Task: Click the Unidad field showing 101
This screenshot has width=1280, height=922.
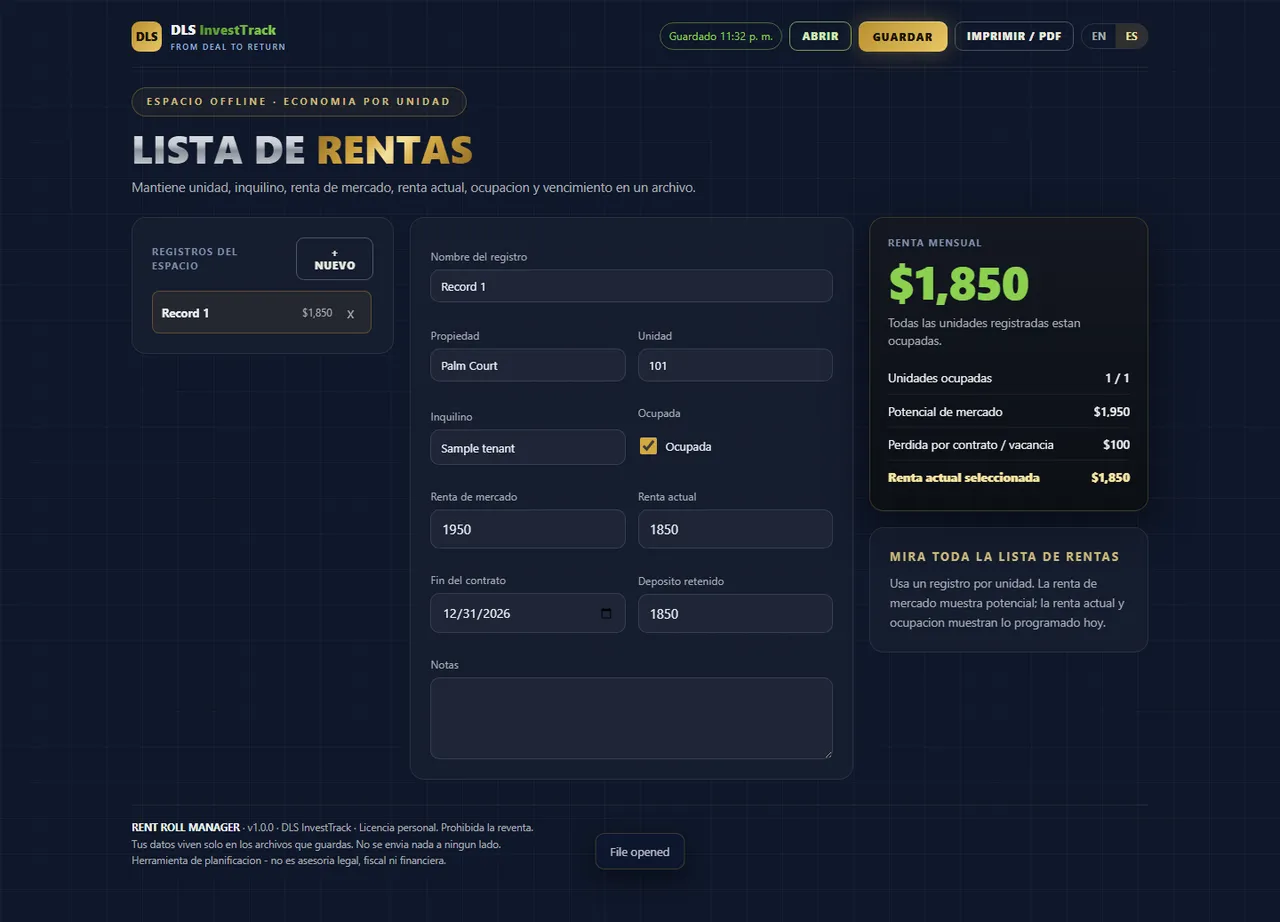Action: pyautogui.click(x=735, y=365)
